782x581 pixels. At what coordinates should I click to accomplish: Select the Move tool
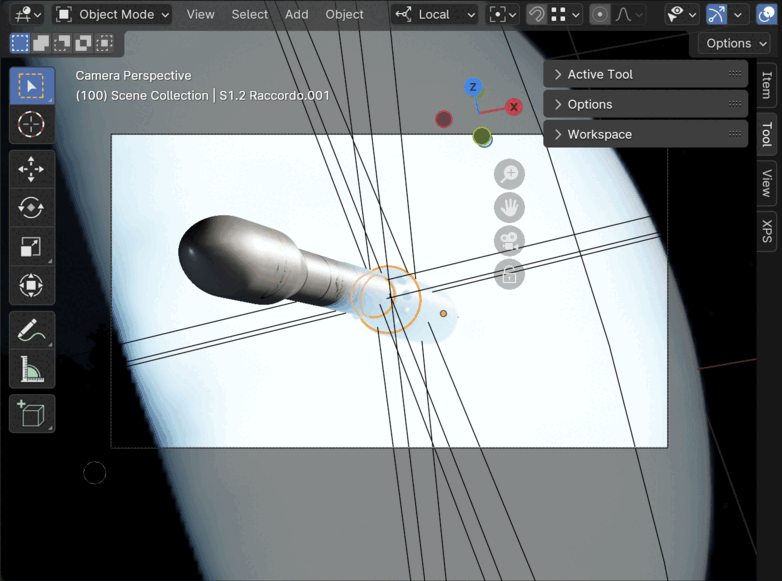(31, 169)
